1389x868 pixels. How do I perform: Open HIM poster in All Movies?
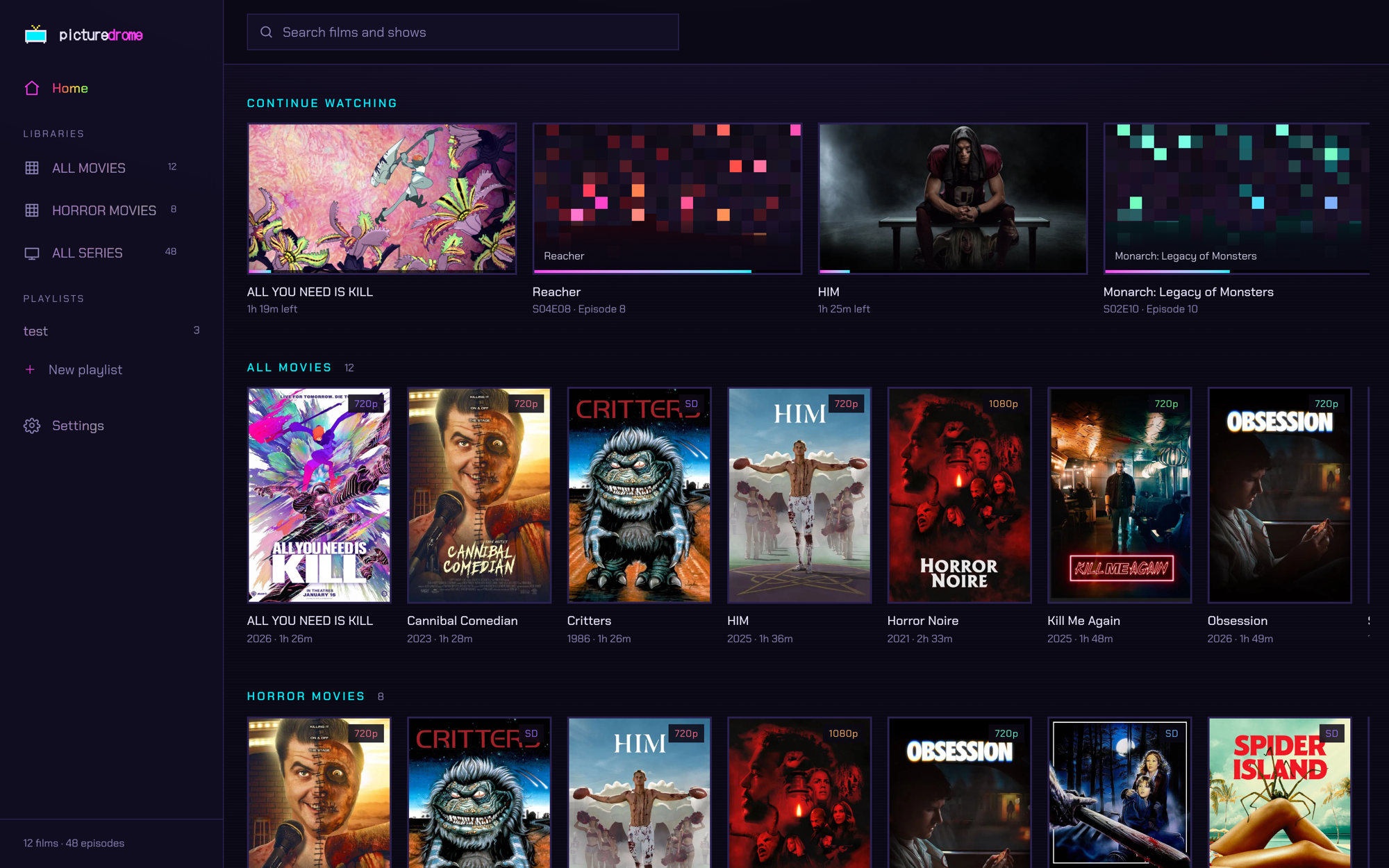799,495
